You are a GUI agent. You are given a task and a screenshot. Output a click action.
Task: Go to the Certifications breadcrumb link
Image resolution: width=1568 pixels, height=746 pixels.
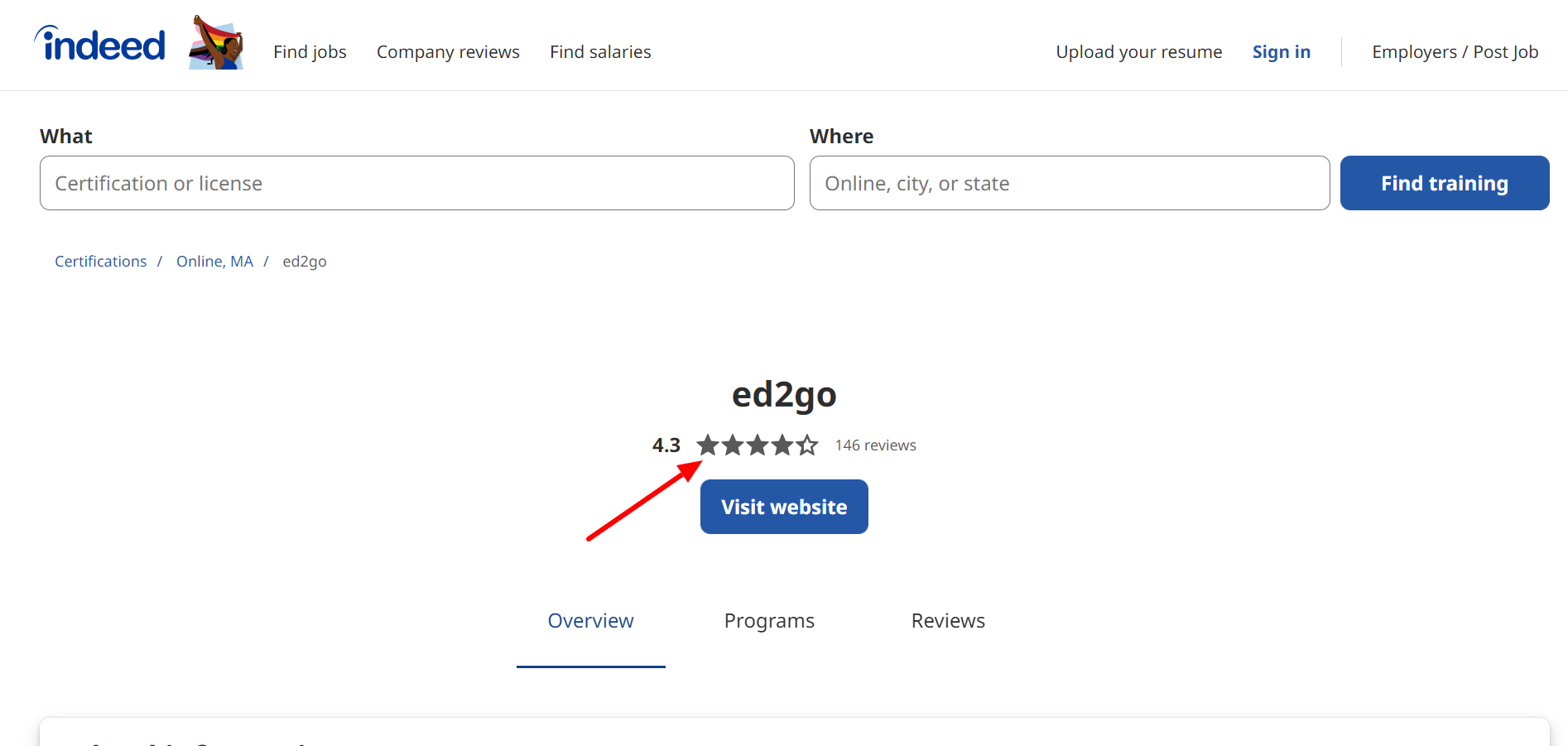100,261
